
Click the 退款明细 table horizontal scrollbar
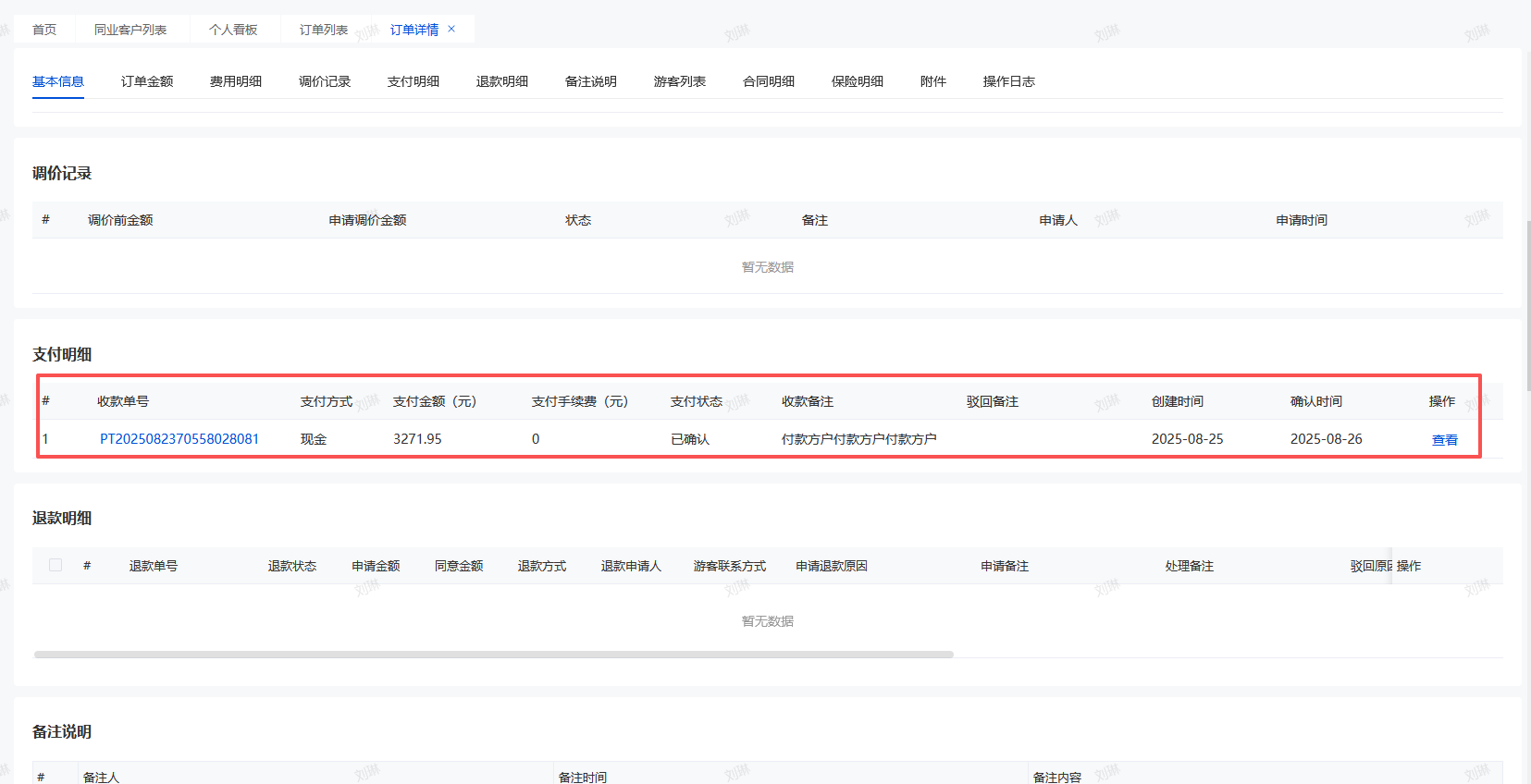(x=493, y=655)
